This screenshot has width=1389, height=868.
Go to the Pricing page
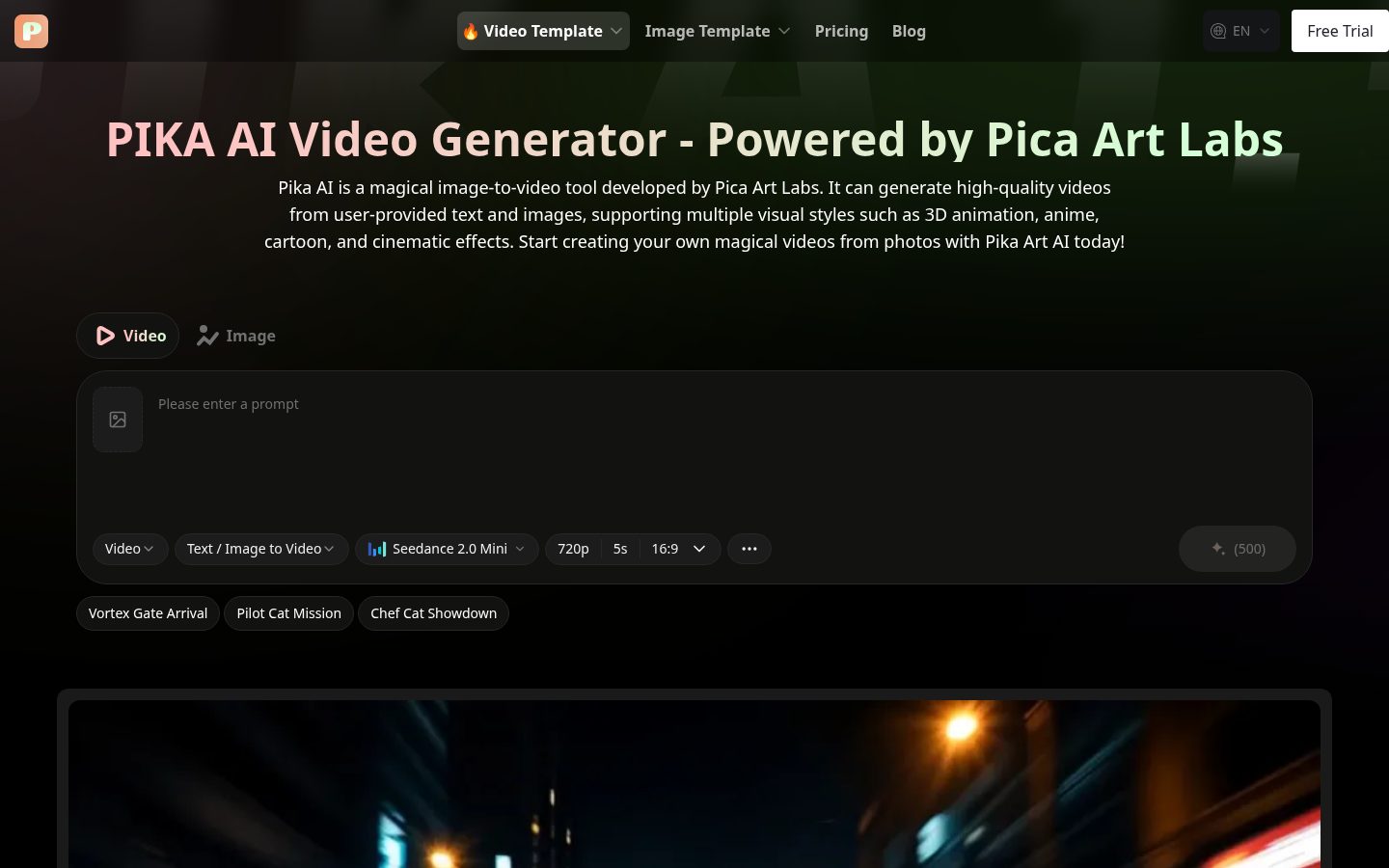pos(841,31)
